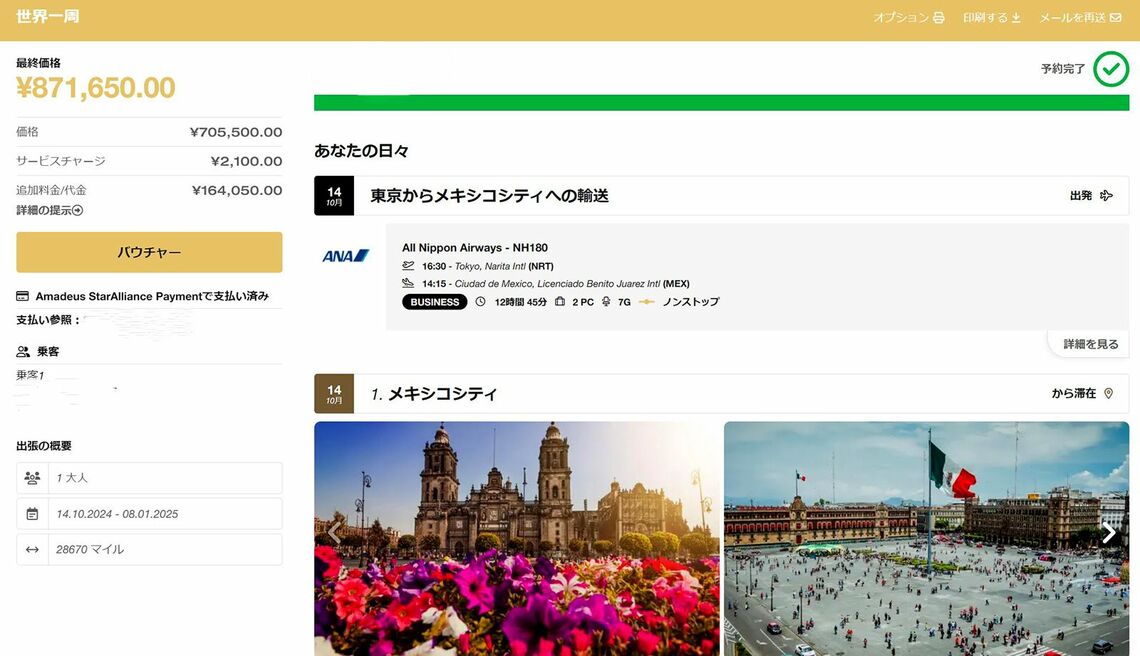Click the download icon beside 印刷する
1140x656 pixels.
point(1017,18)
